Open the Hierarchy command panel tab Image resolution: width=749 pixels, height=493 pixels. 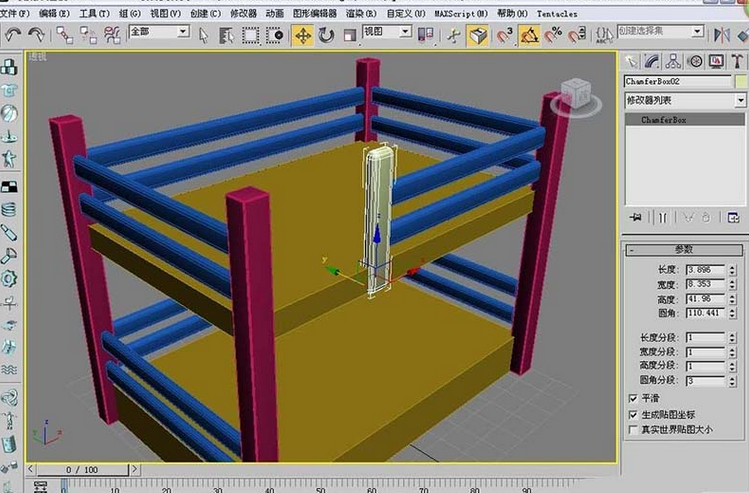(674, 61)
